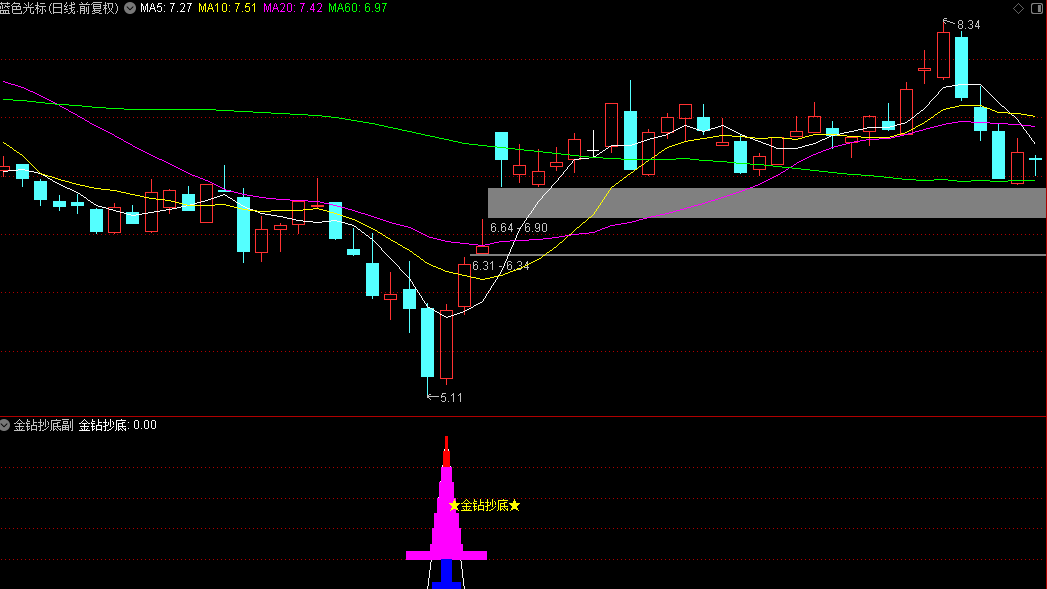Click the MA20: 7.42 indicator label

[292, 8]
